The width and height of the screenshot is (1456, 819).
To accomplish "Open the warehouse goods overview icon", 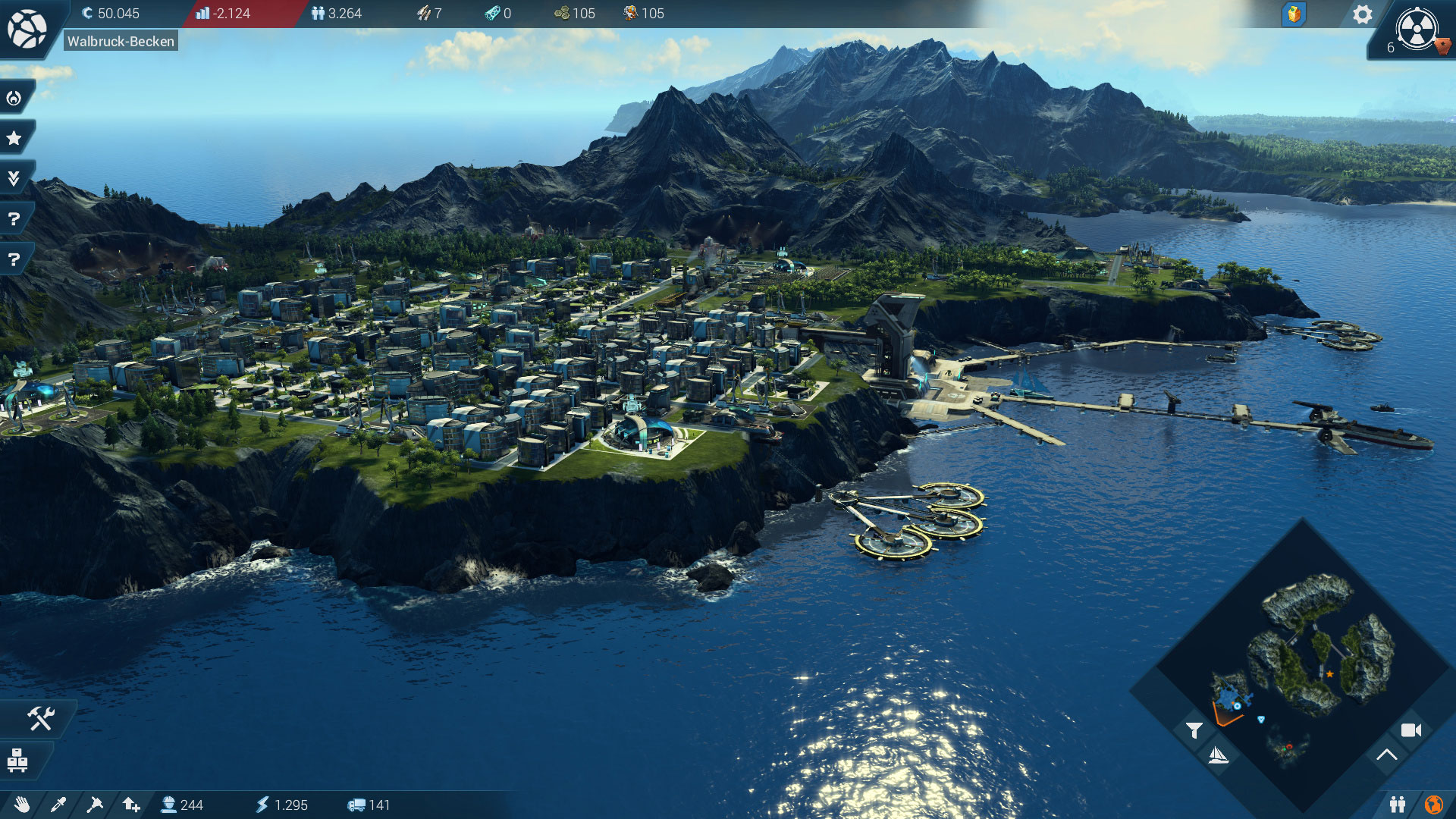I will click(x=18, y=759).
